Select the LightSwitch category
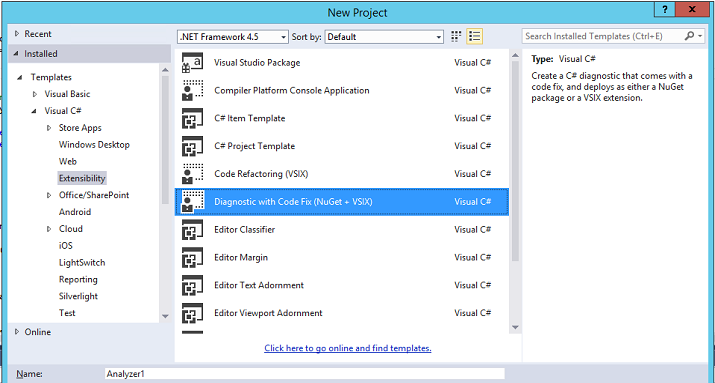 click(x=82, y=263)
